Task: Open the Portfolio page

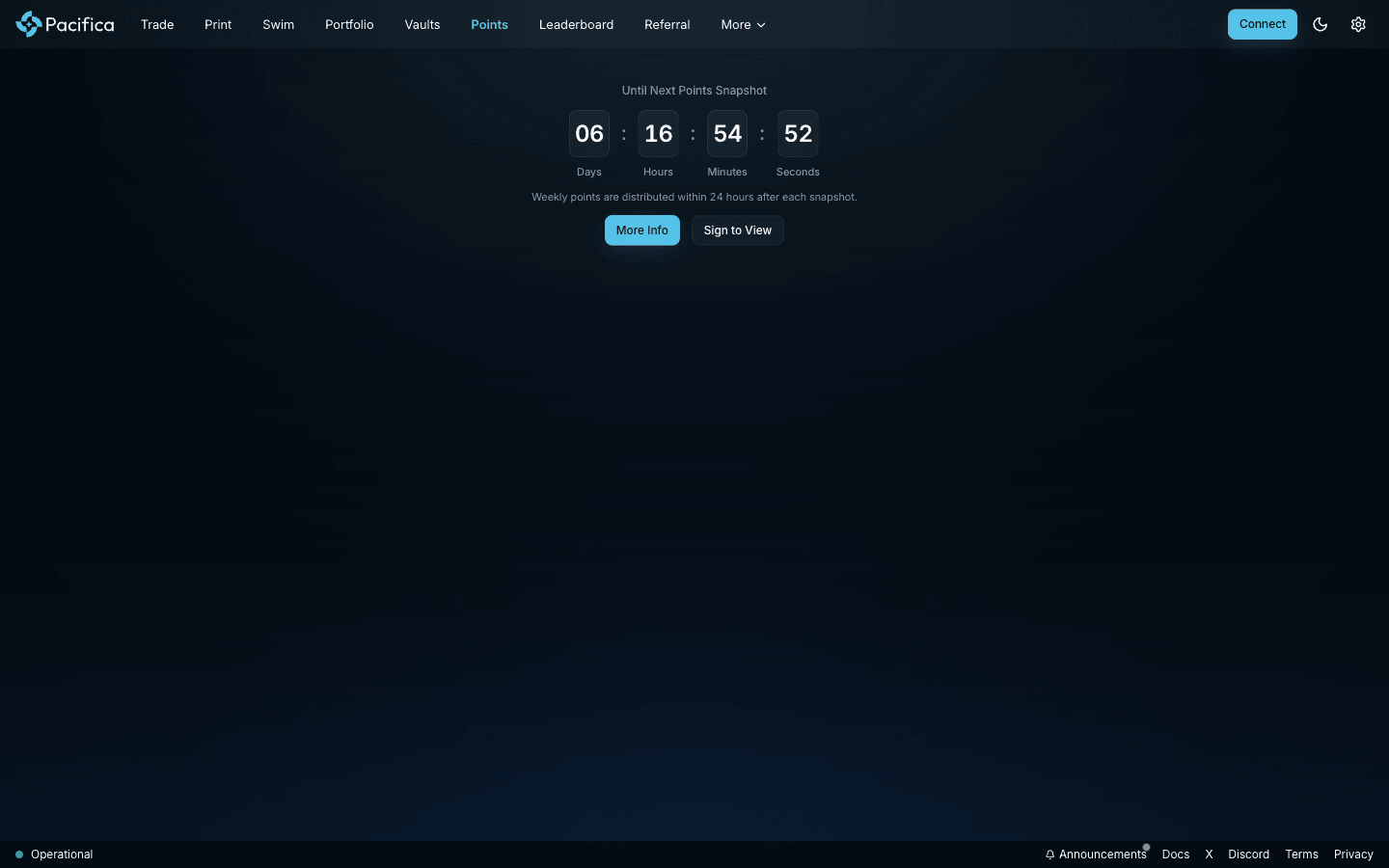Action: point(349,24)
